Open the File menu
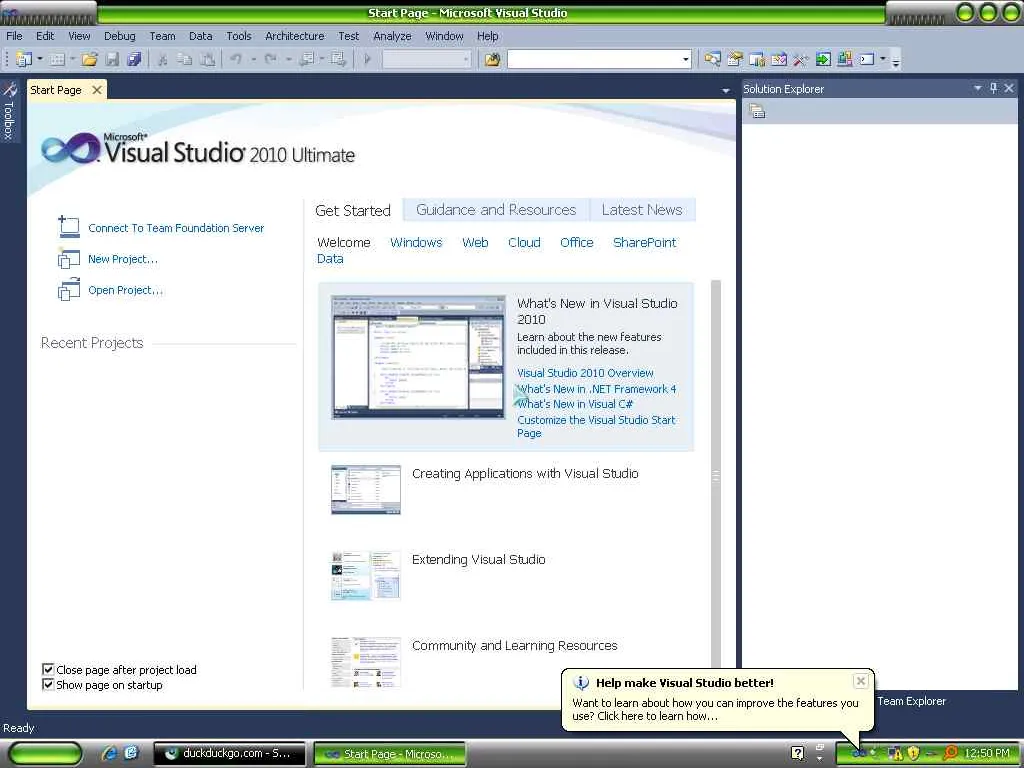 pyautogui.click(x=14, y=36)
